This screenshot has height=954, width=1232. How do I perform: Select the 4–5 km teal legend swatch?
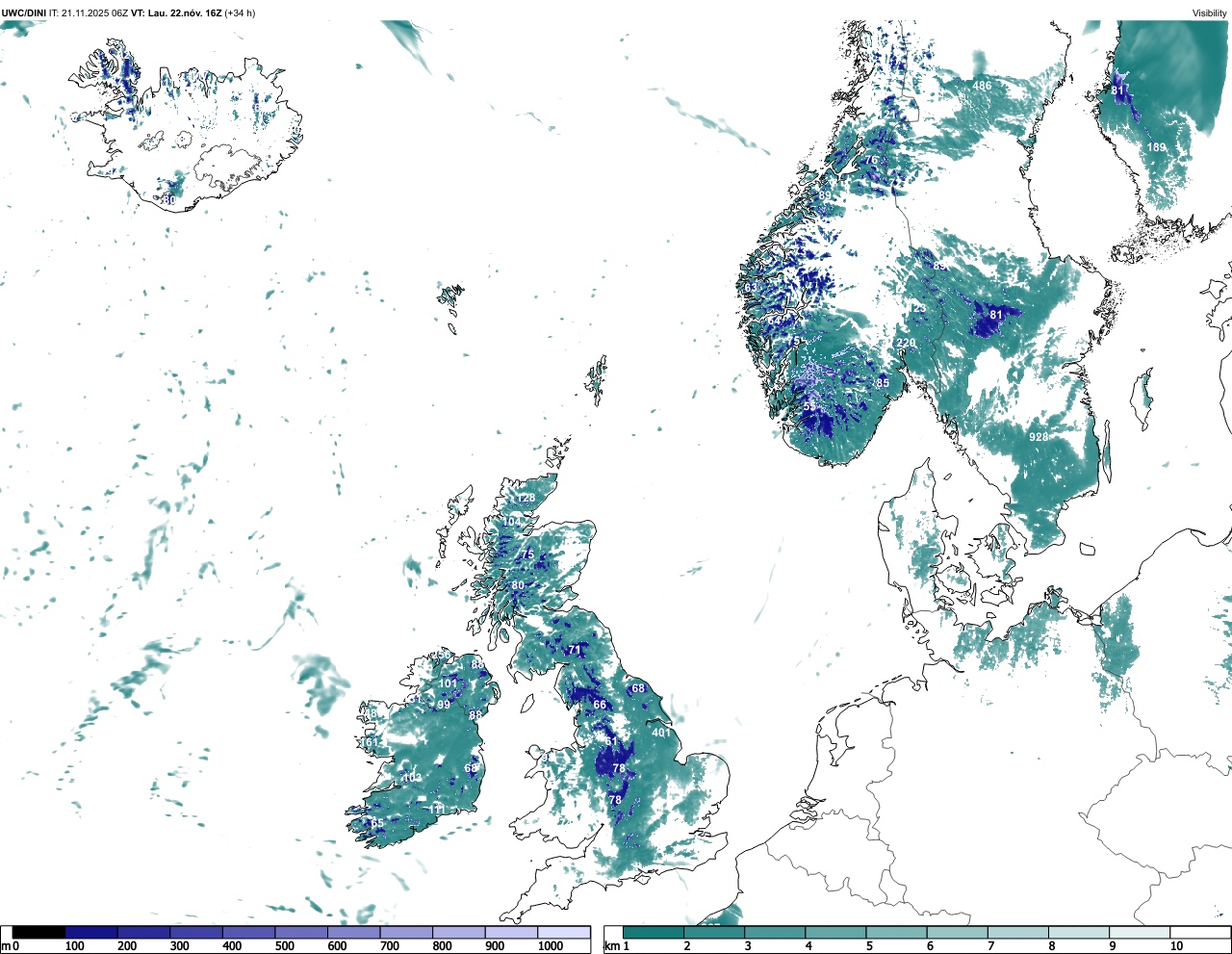[835, 932]
